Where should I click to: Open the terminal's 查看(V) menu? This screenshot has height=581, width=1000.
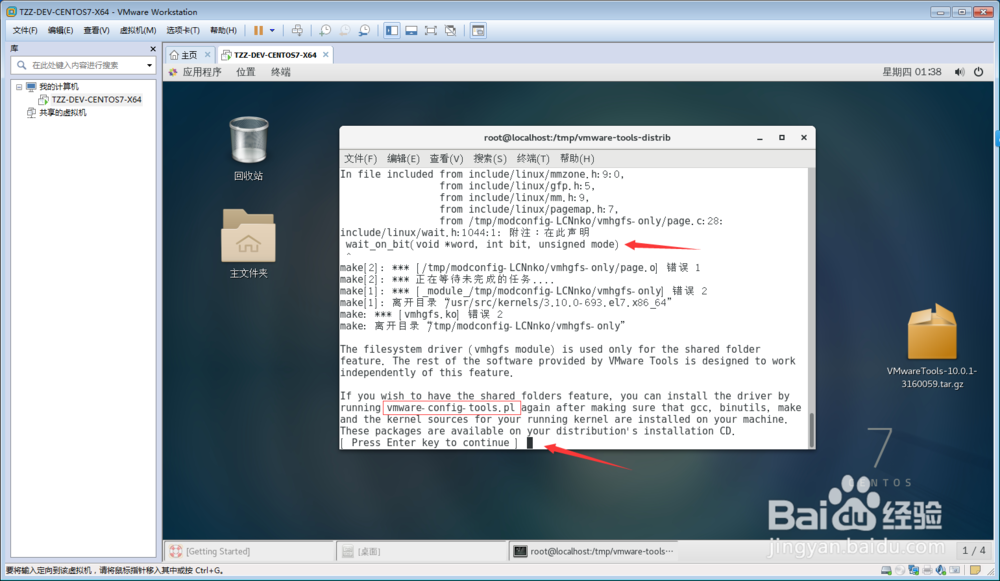pyautogui.click(x=446, y=158)
